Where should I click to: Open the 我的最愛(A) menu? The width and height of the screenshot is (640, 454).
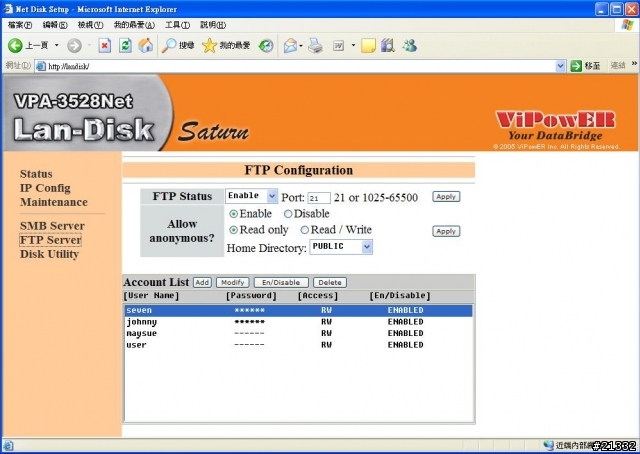pyautogui.click(x=134, y=25)
